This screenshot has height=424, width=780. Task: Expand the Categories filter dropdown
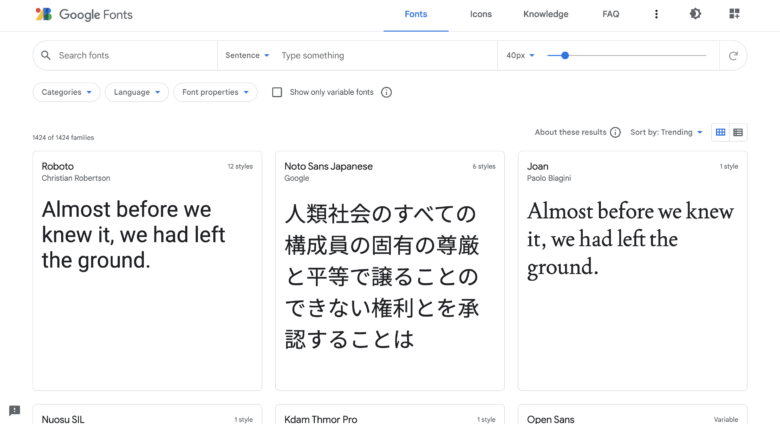tap(66, 92)
